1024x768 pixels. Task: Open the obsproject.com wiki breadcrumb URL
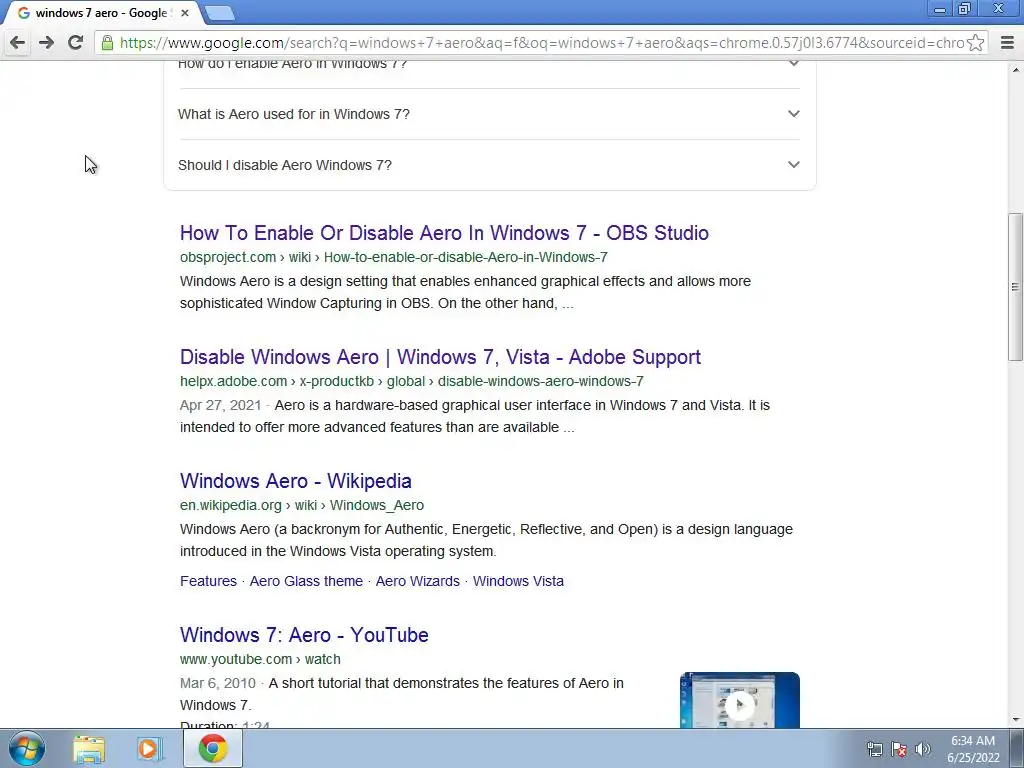click(x=394, y=257)
